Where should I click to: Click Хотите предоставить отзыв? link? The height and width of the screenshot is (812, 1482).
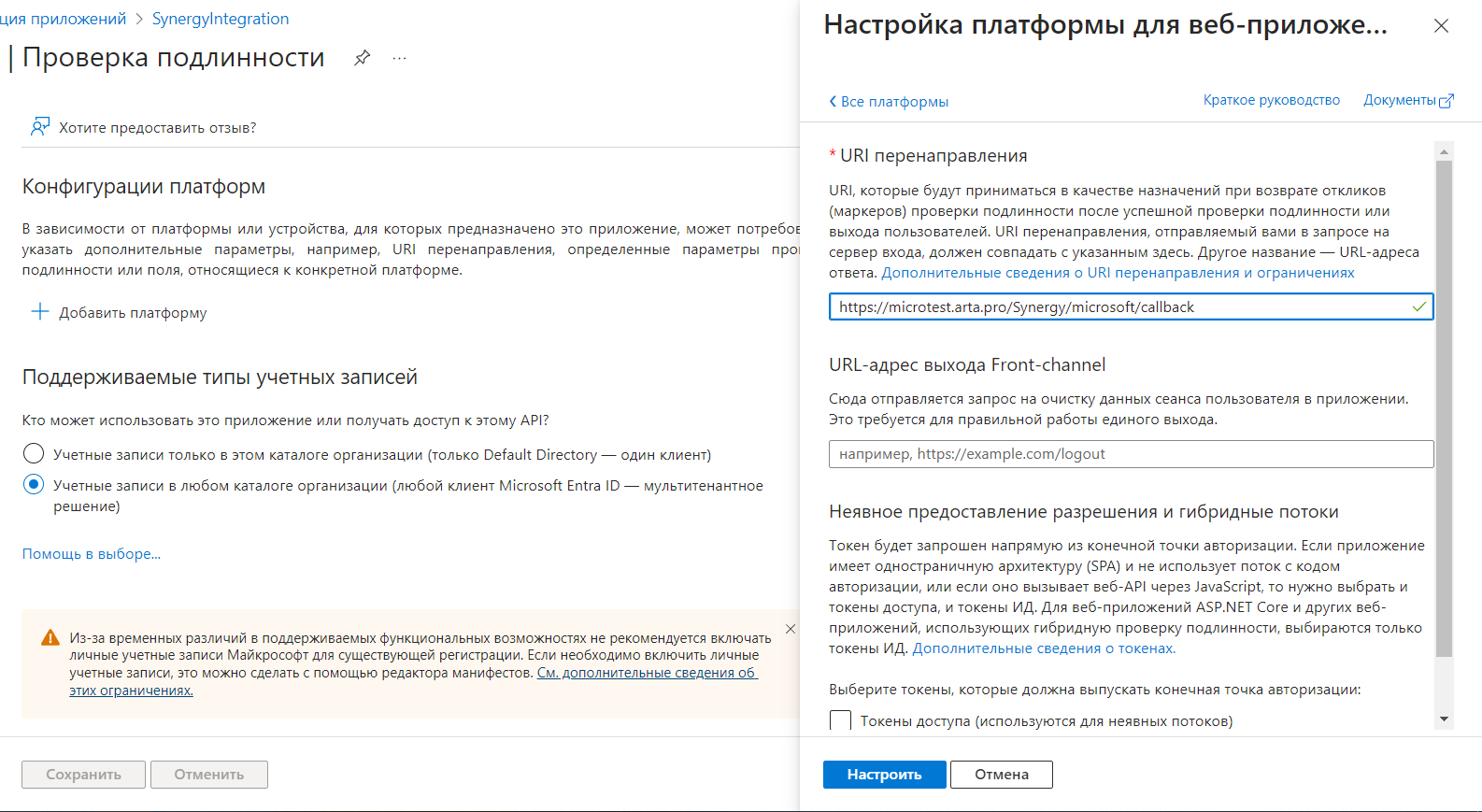coord(158,128)
